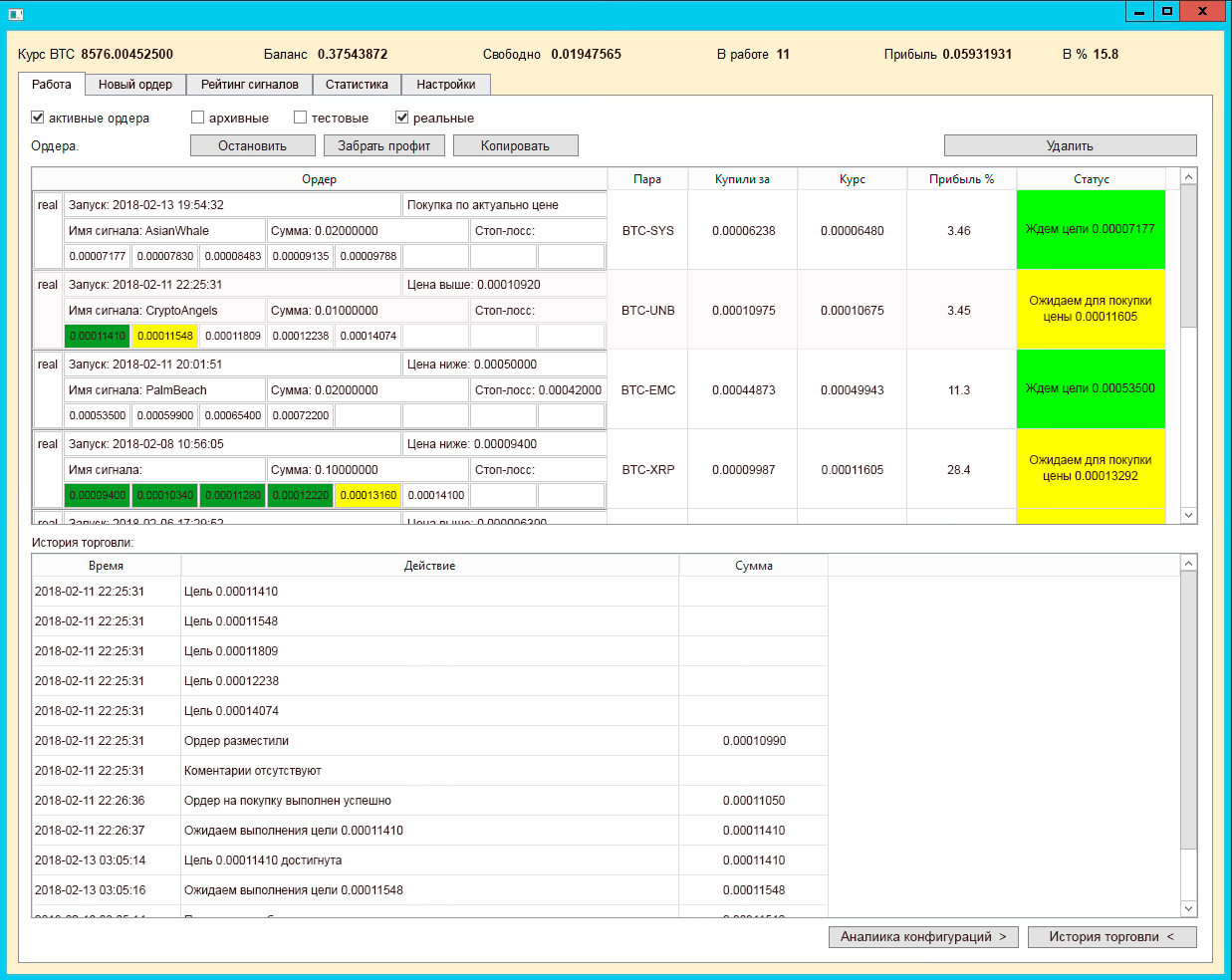This screenshot has height=980, width=1232.
Task: Maximize the application window
Action: click(1166, 12)
